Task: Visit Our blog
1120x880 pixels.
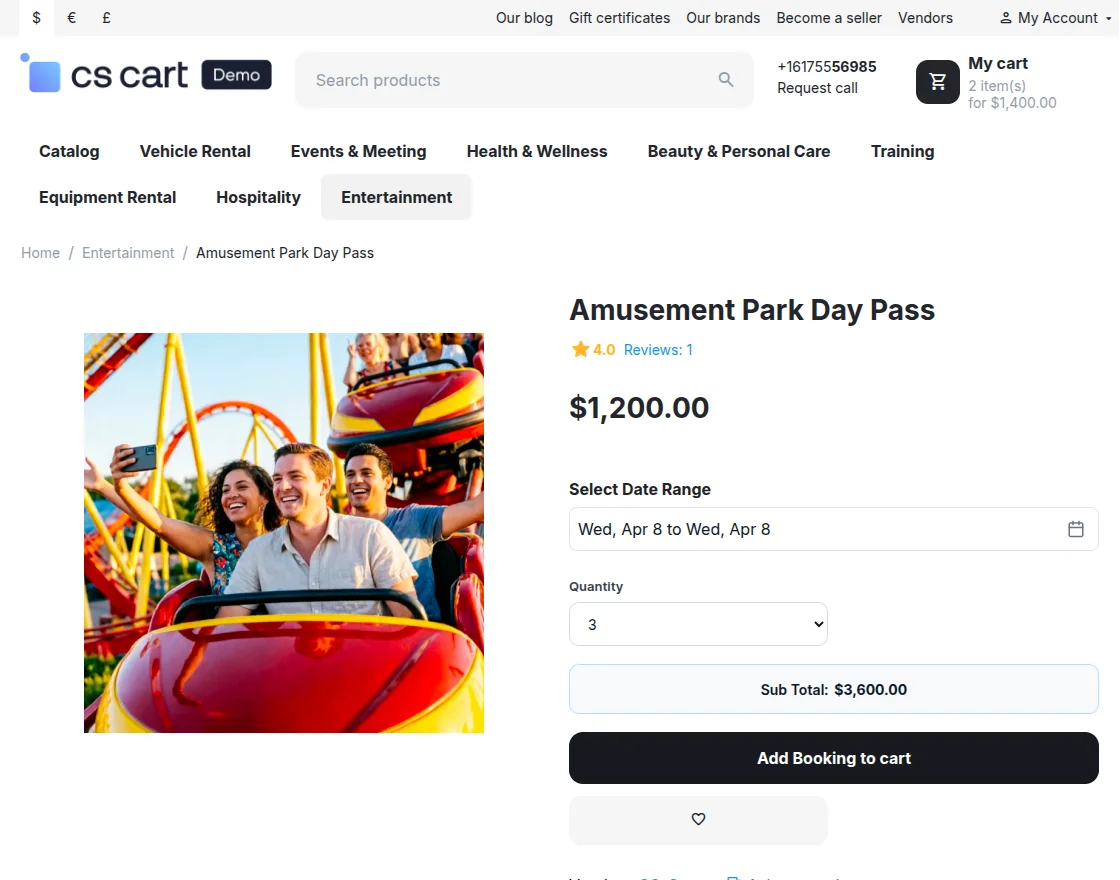Action: tap(524, 17)
